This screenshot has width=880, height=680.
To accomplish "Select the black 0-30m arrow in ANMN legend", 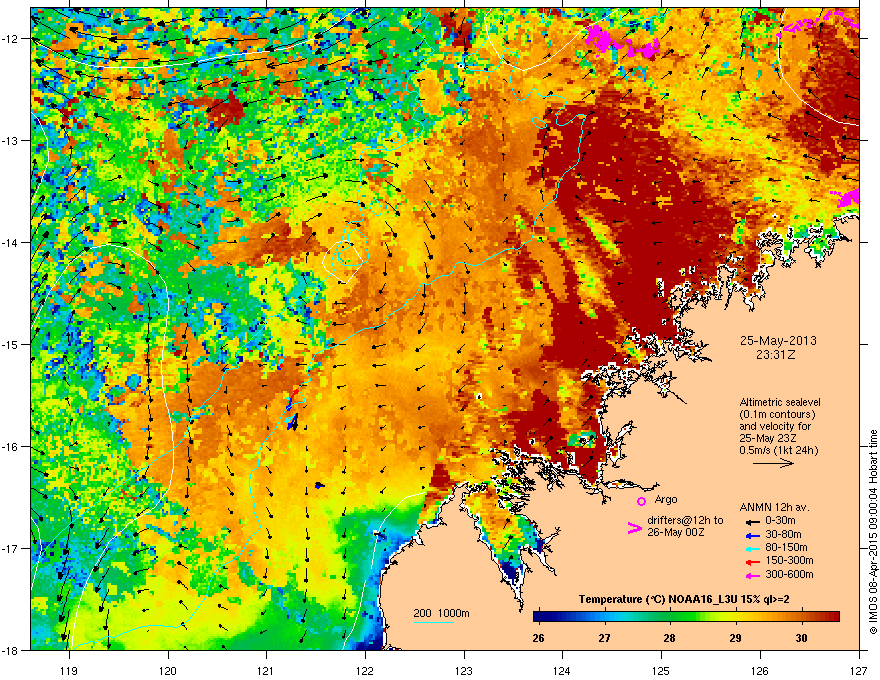I will click(x=753, y=521).
